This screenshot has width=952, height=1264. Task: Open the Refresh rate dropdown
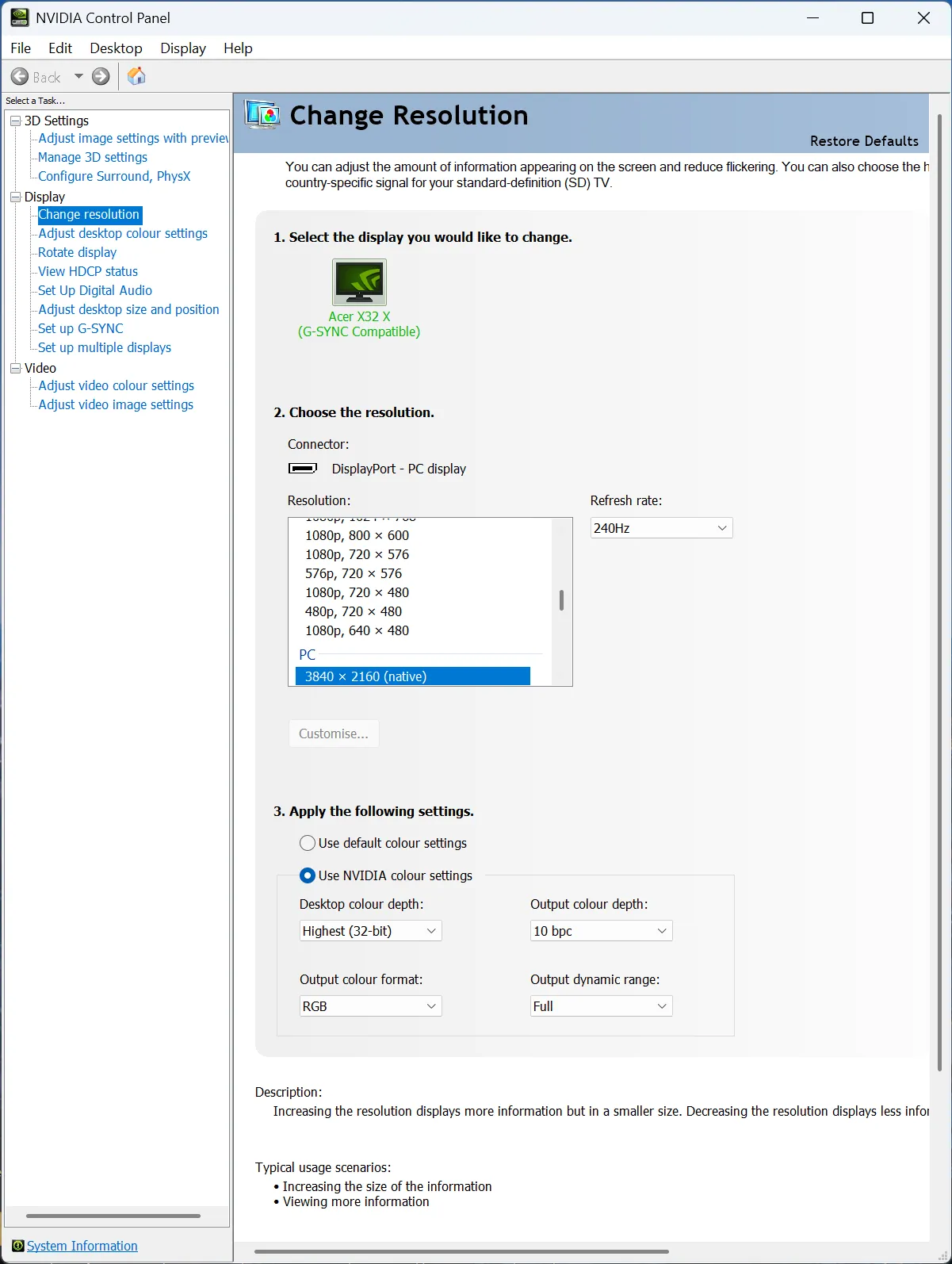661,528
